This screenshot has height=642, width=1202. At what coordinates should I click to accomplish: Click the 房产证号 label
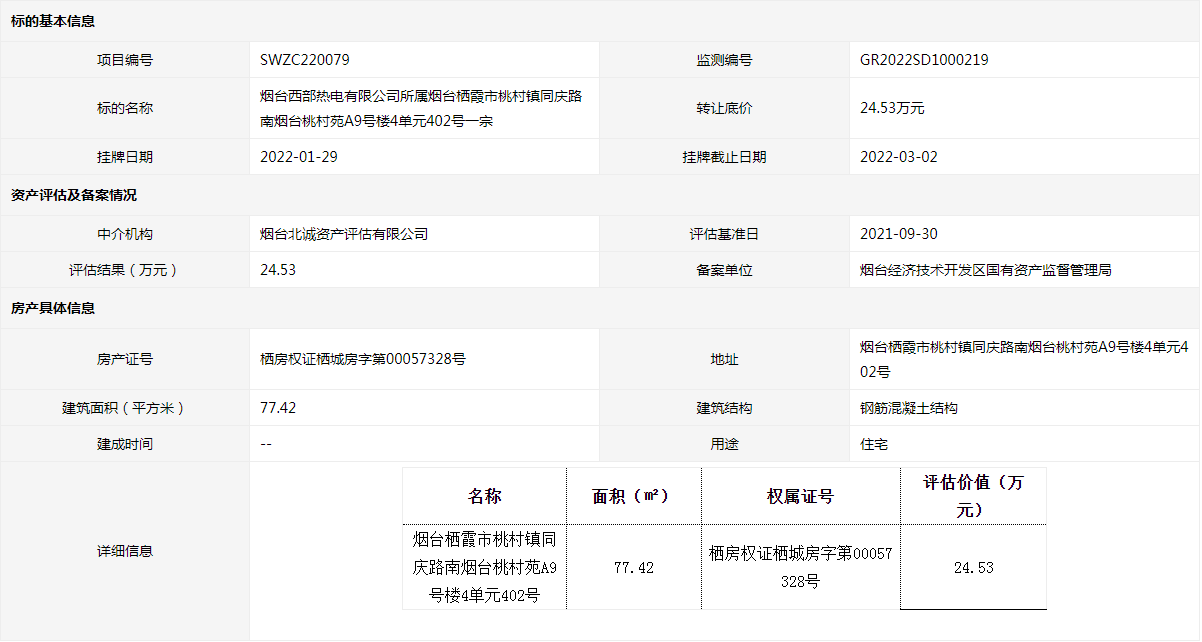point(125,359)
